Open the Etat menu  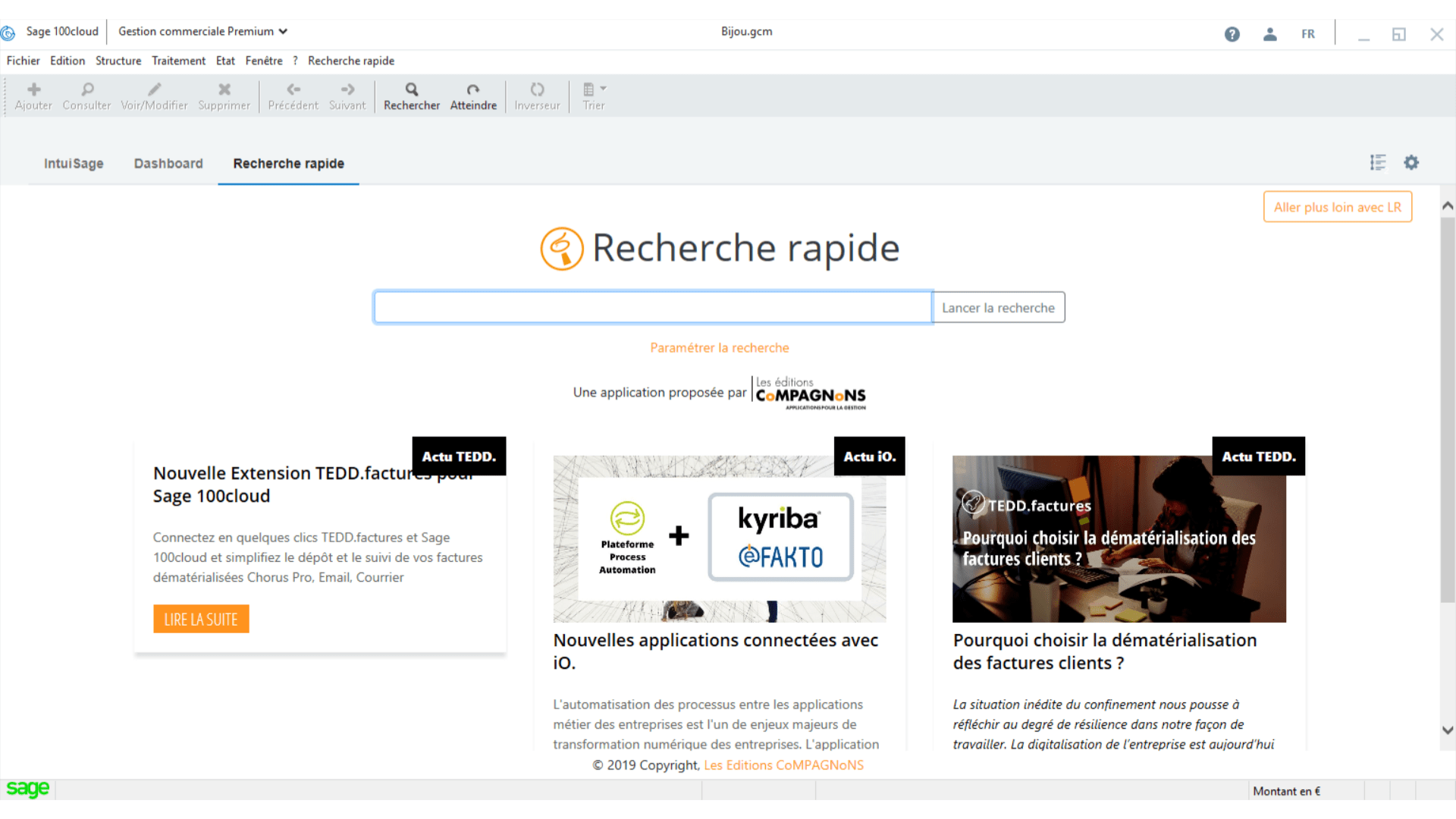225,61
